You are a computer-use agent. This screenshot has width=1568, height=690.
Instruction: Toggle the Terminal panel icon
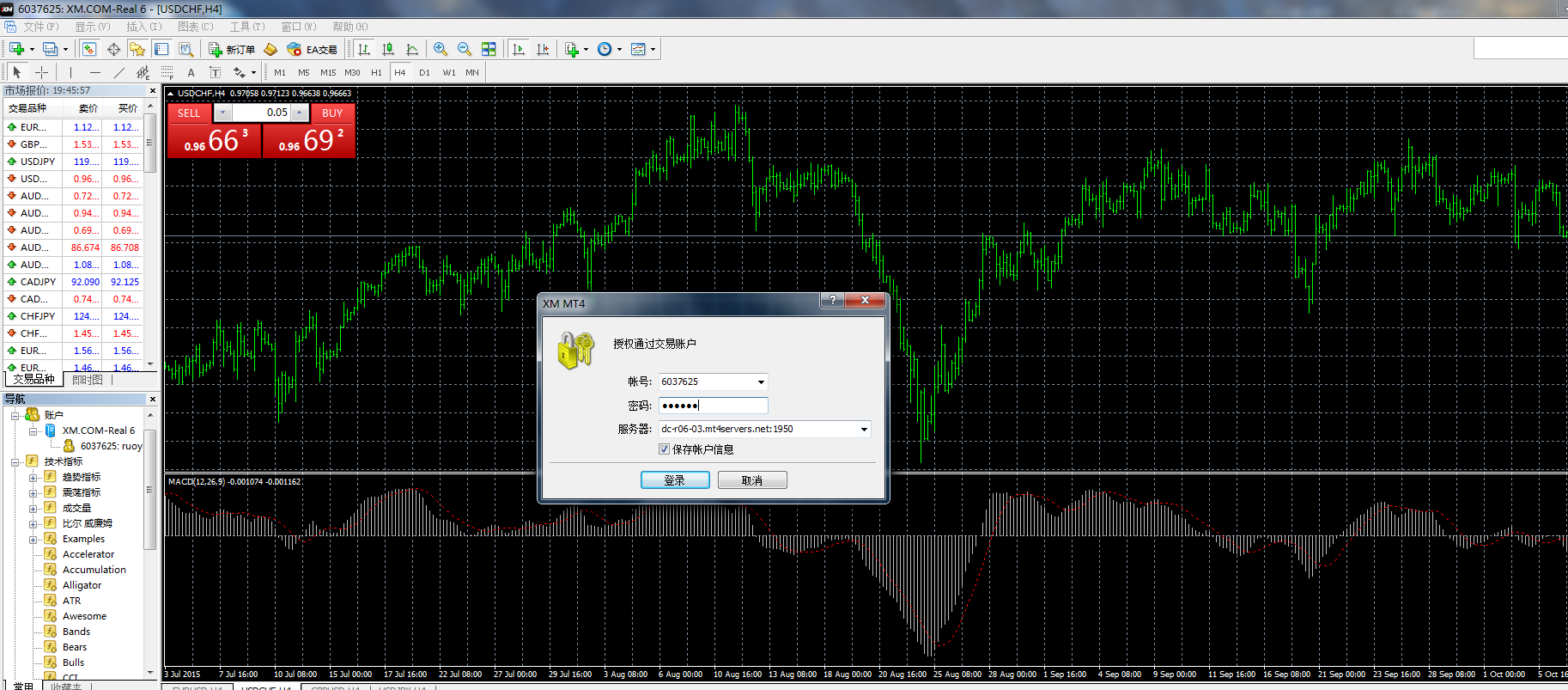(x=161, y=49)
